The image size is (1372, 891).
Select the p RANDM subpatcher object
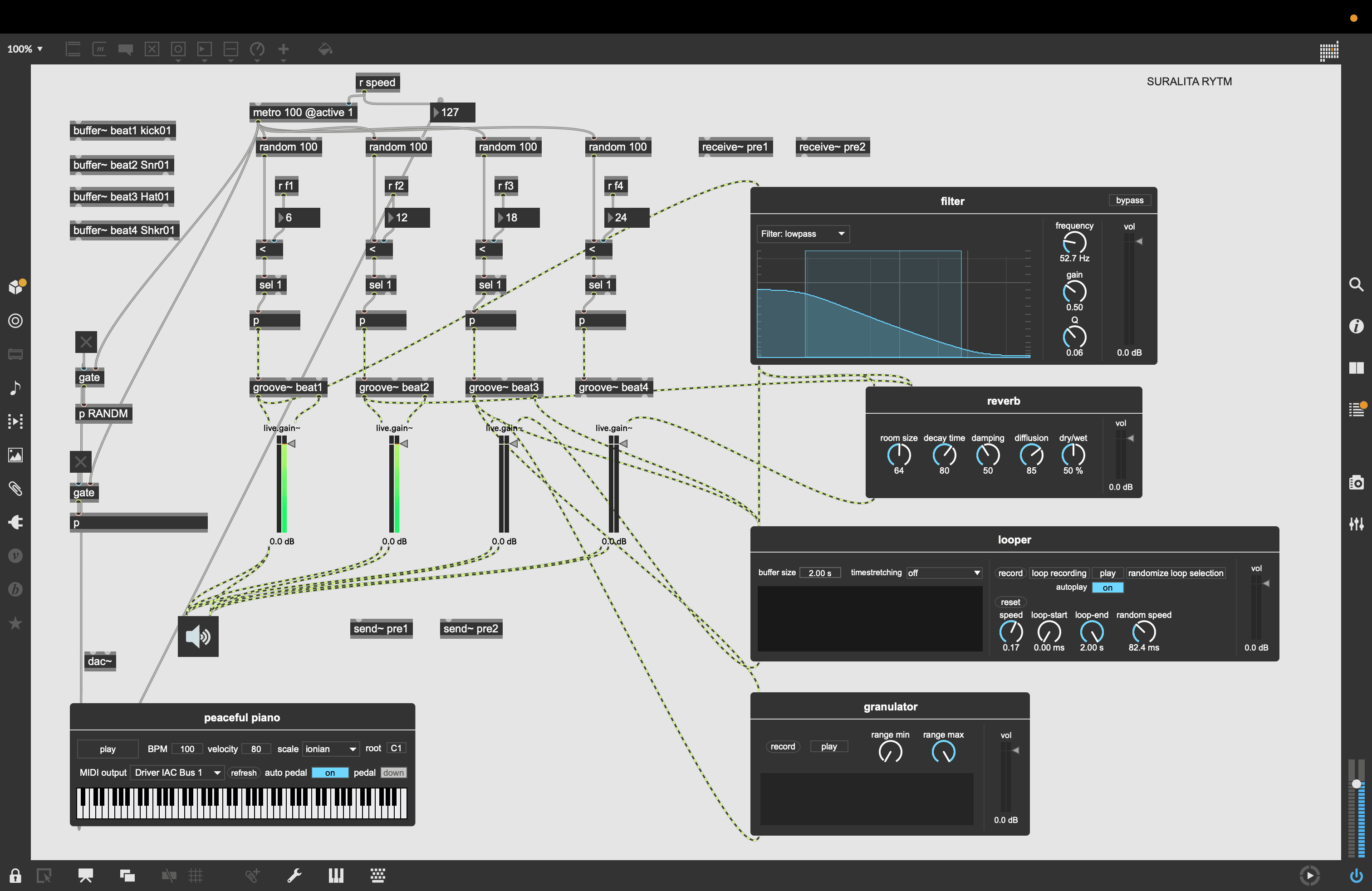[x=104, y=413]
